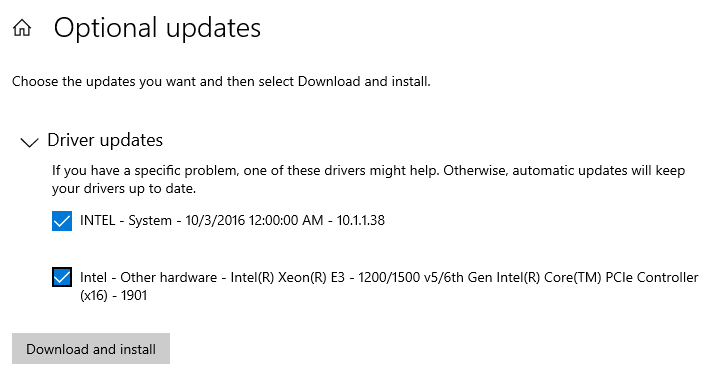708x370 pixels.
Task: Collapse the Driver updates chevron arrow
Action: tap(29, 142)
